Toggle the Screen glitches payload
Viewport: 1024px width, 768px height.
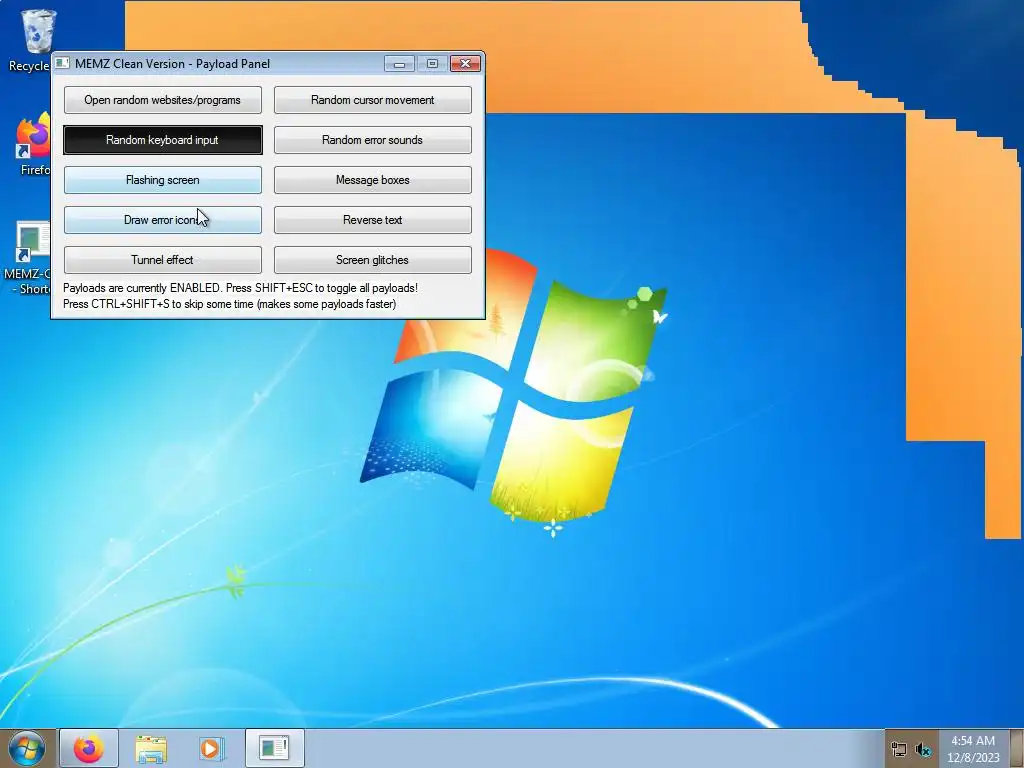372,260
